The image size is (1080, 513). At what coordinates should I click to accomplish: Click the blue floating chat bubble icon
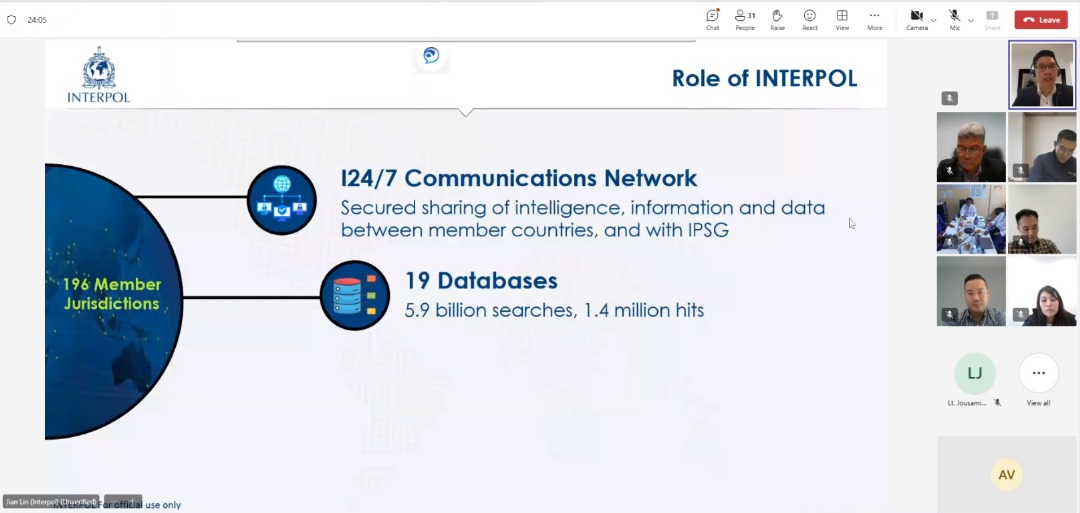coord(431,55)
